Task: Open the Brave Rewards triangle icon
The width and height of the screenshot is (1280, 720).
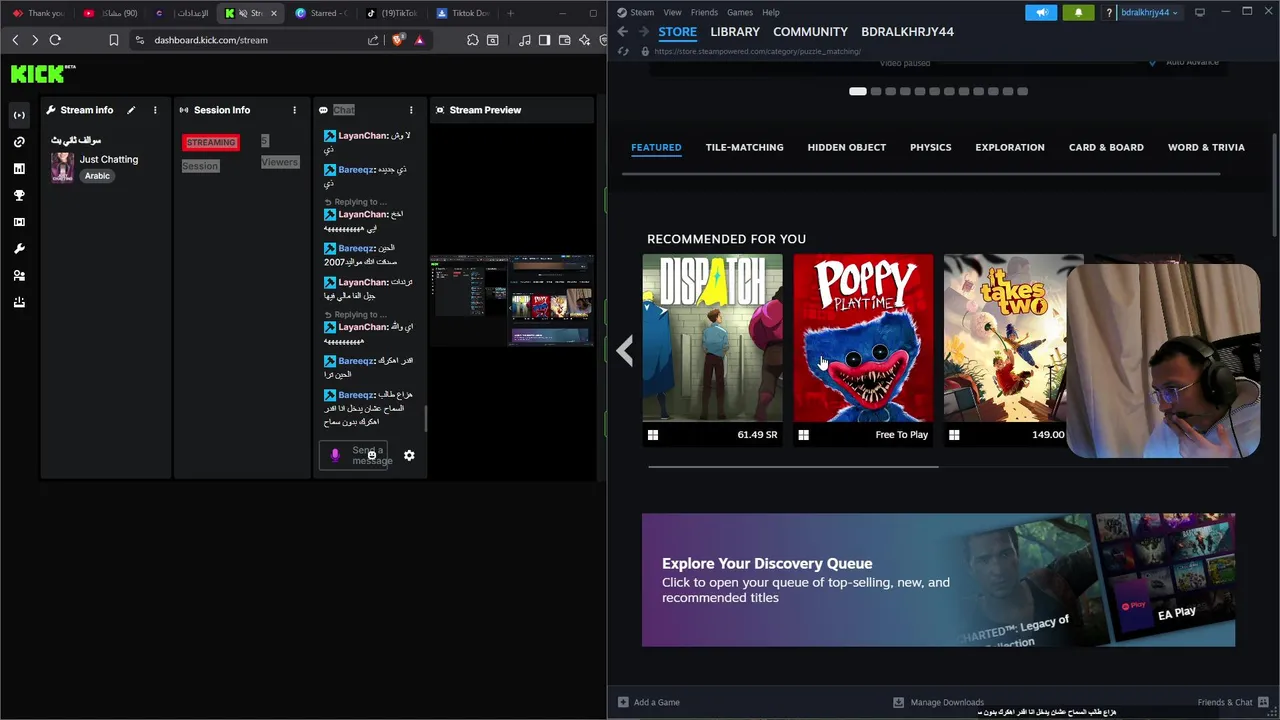Action: [x=419, y=40]
